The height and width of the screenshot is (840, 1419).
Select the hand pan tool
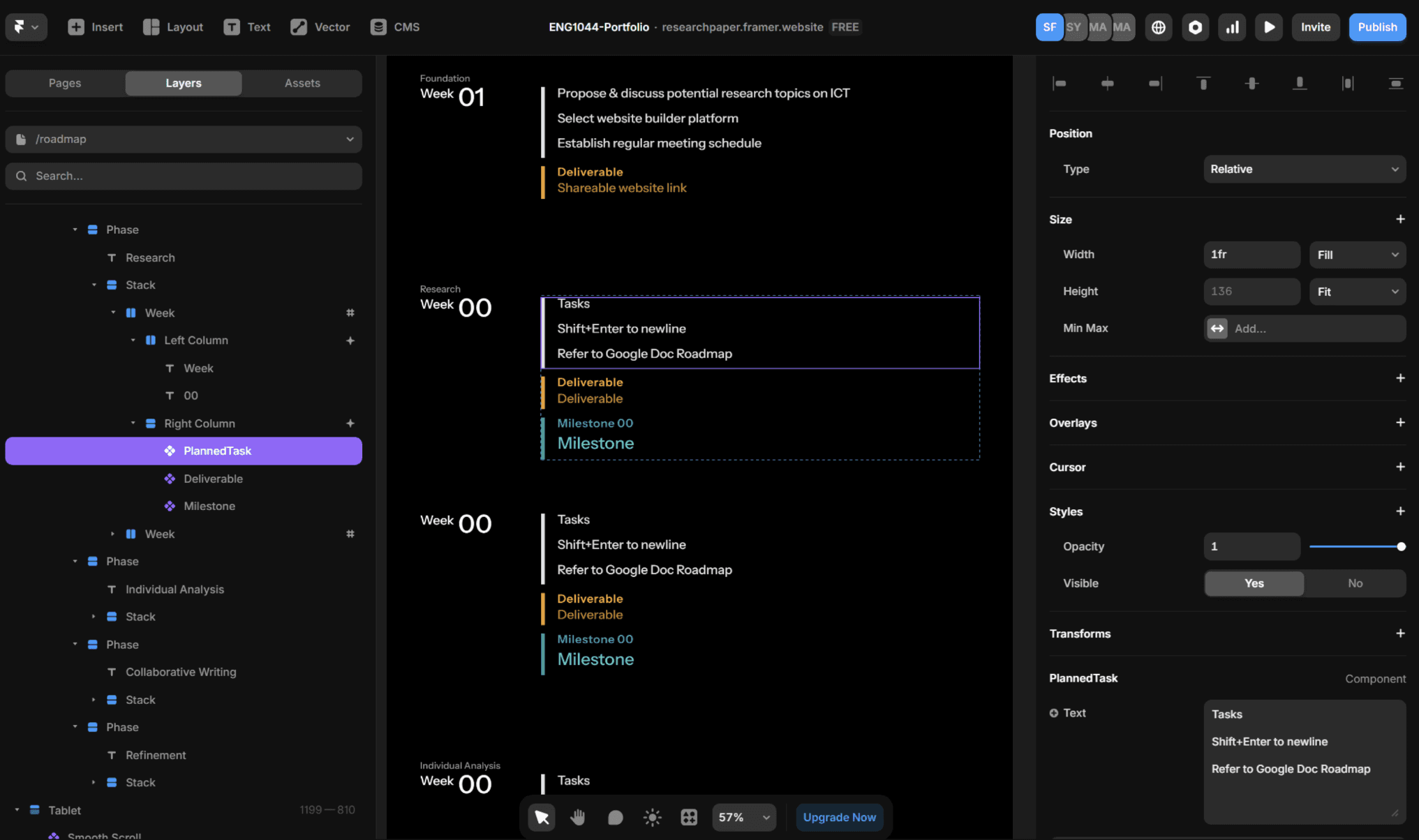click(578, 817)
